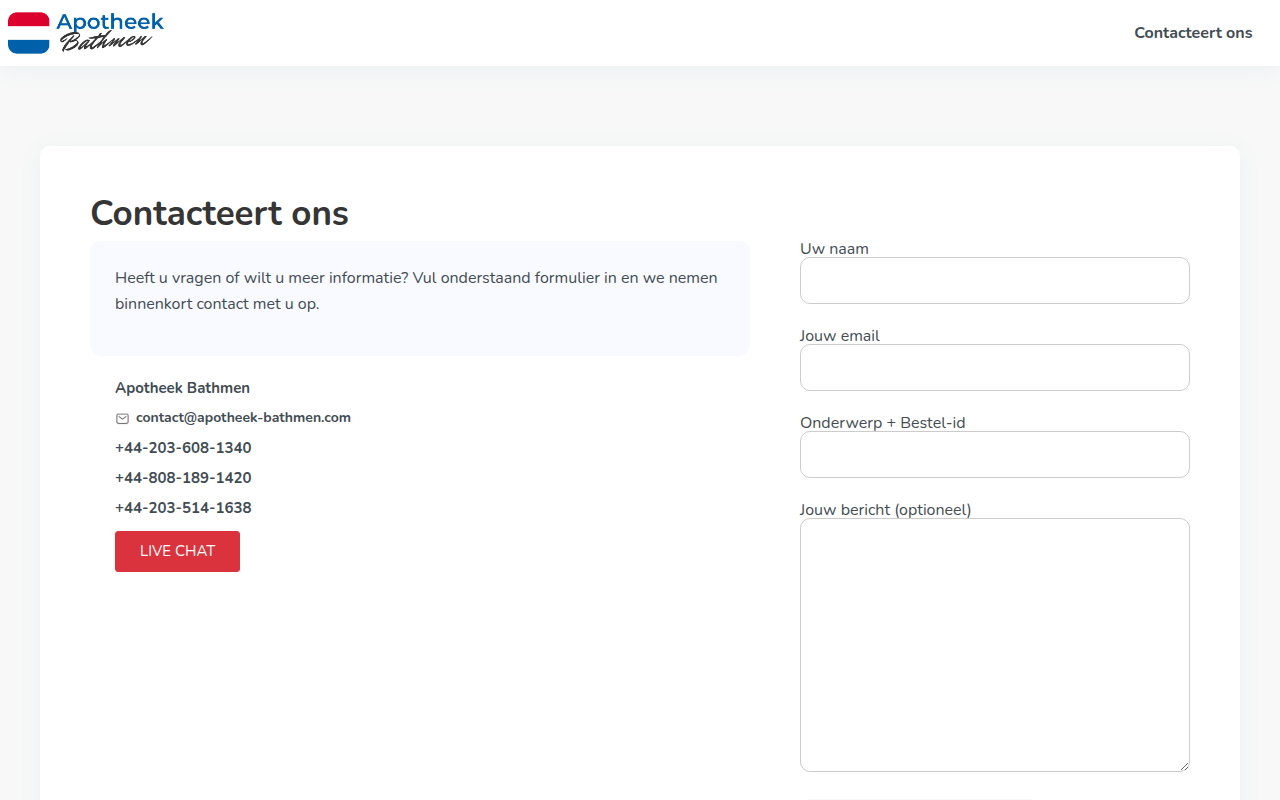Click into the Jouw bericht text area

pos(995,645)
